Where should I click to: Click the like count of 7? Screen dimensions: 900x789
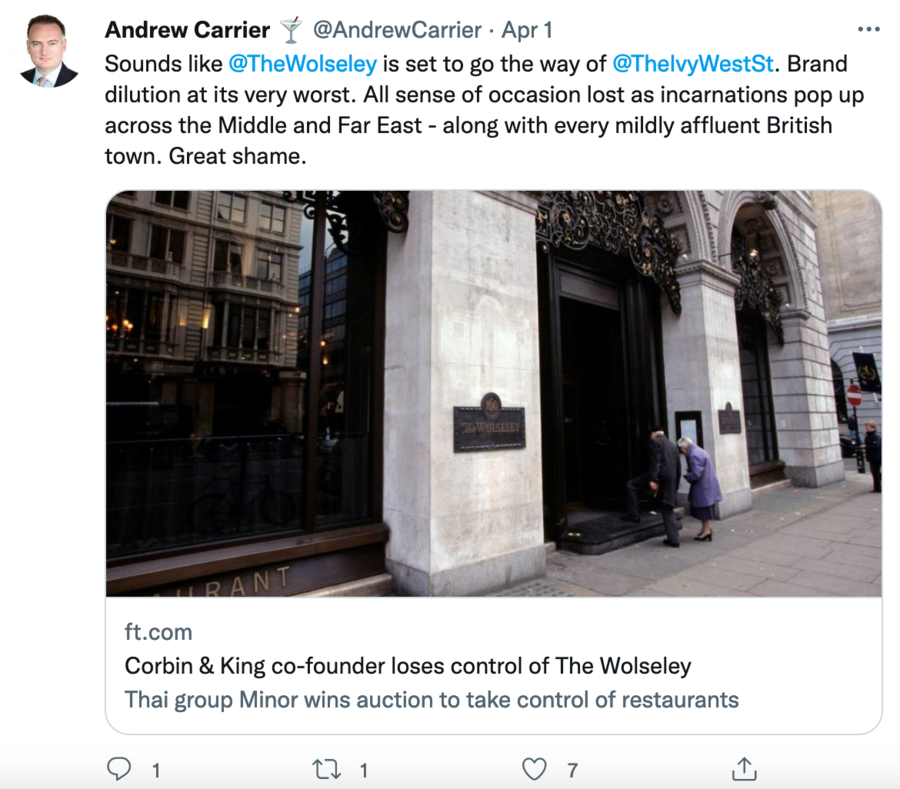click(572, 769)
